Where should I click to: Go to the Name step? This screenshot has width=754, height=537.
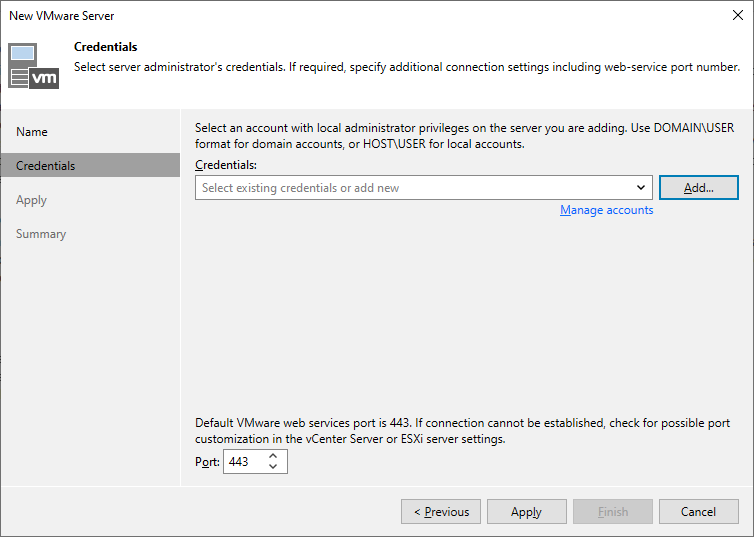(x=32, y=132)
